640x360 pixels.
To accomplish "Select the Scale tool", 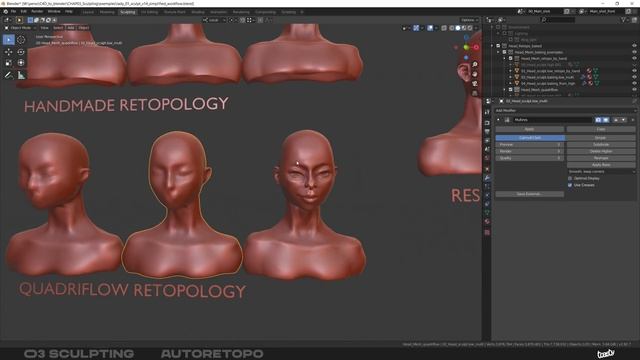I will pyautogui.click(x=9, y=63).
